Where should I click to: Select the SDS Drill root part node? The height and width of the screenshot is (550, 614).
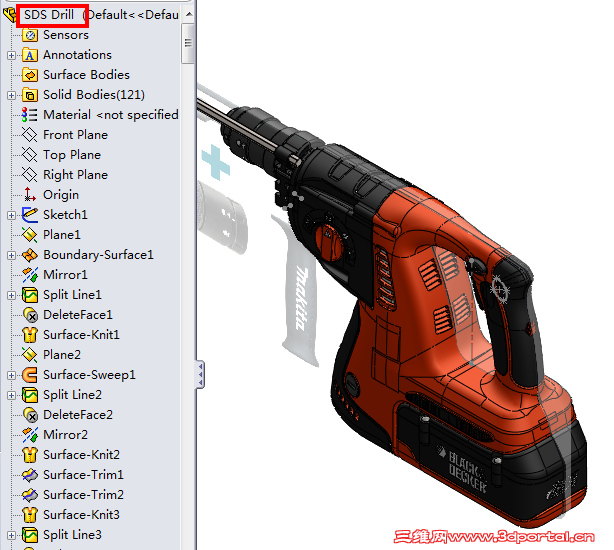coord(49,15)
